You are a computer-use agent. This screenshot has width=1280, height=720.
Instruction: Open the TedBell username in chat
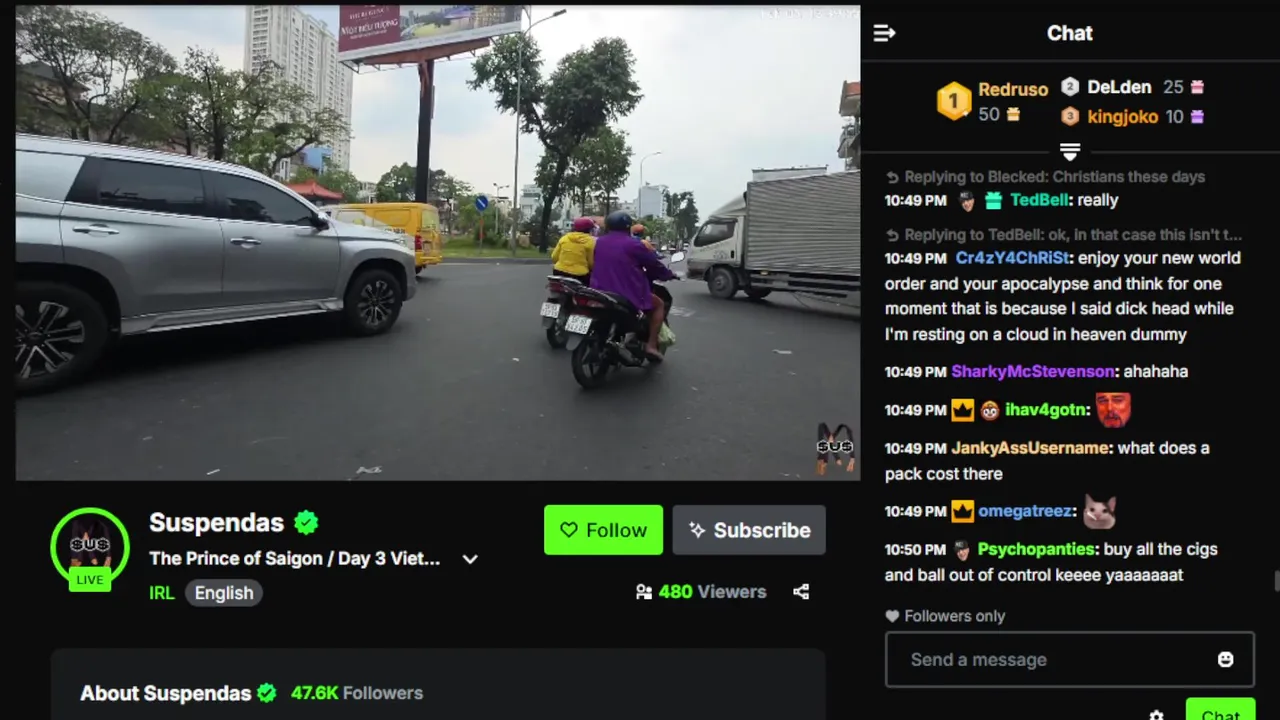point(1039,200)
